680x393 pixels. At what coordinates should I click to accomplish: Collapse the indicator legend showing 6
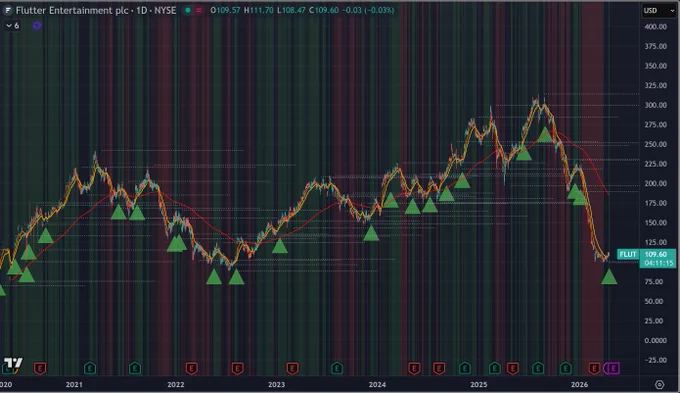(x=13, y=26)
